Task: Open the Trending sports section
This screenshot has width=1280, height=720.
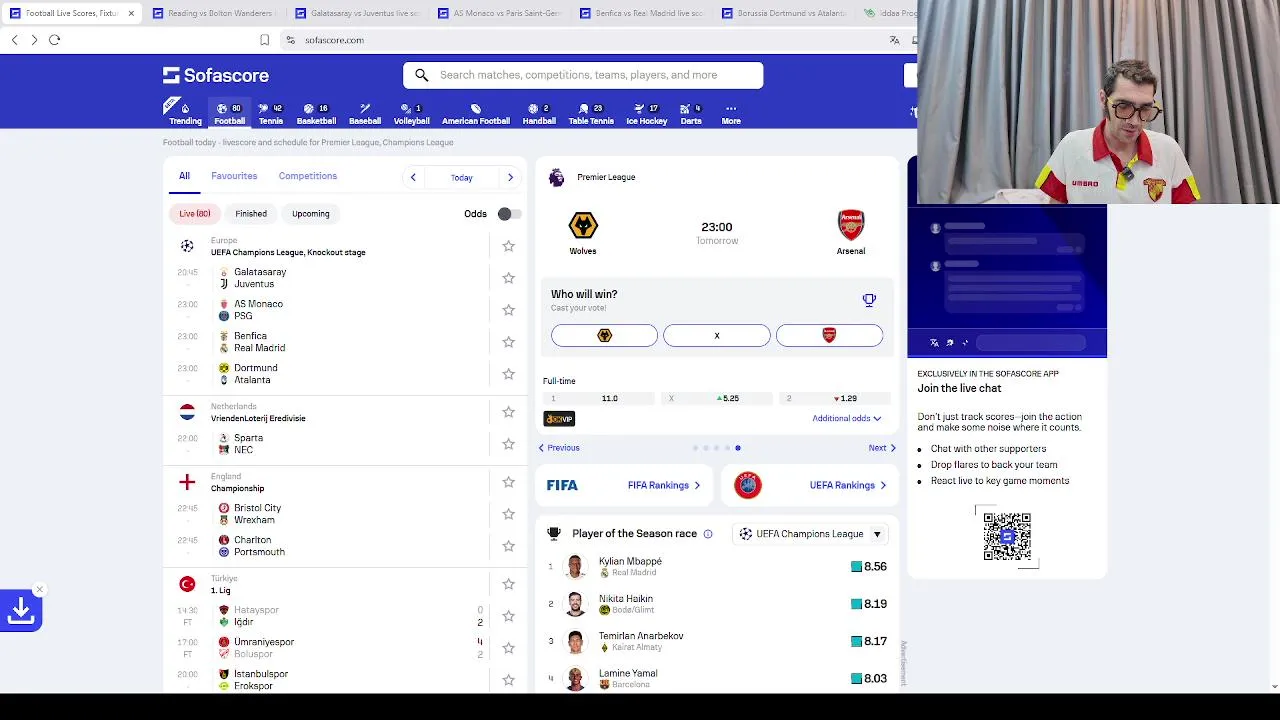Action: (184, 113)
